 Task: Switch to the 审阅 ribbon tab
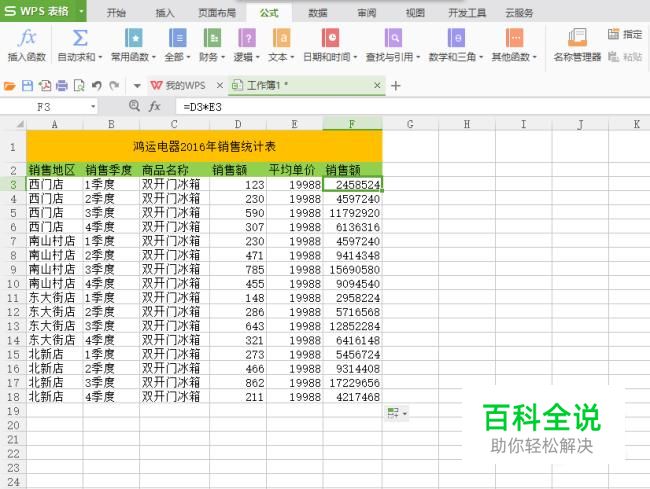(x=367, y=13)
